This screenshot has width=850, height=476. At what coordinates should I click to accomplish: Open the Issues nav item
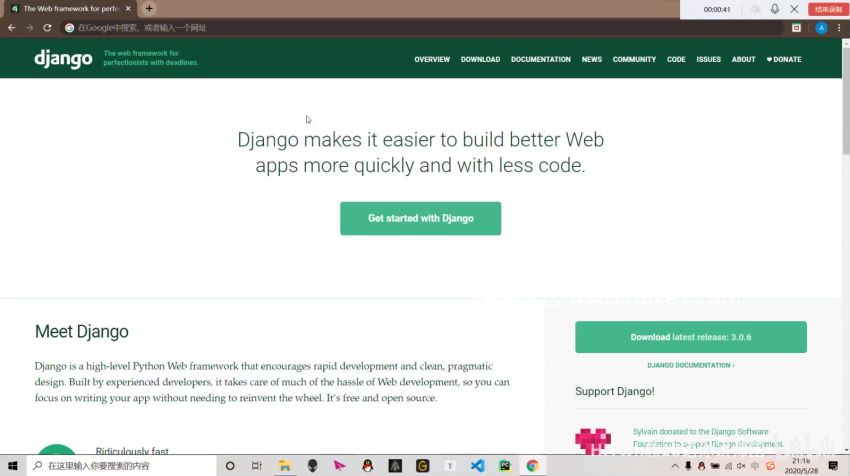(x=709, y=59)
